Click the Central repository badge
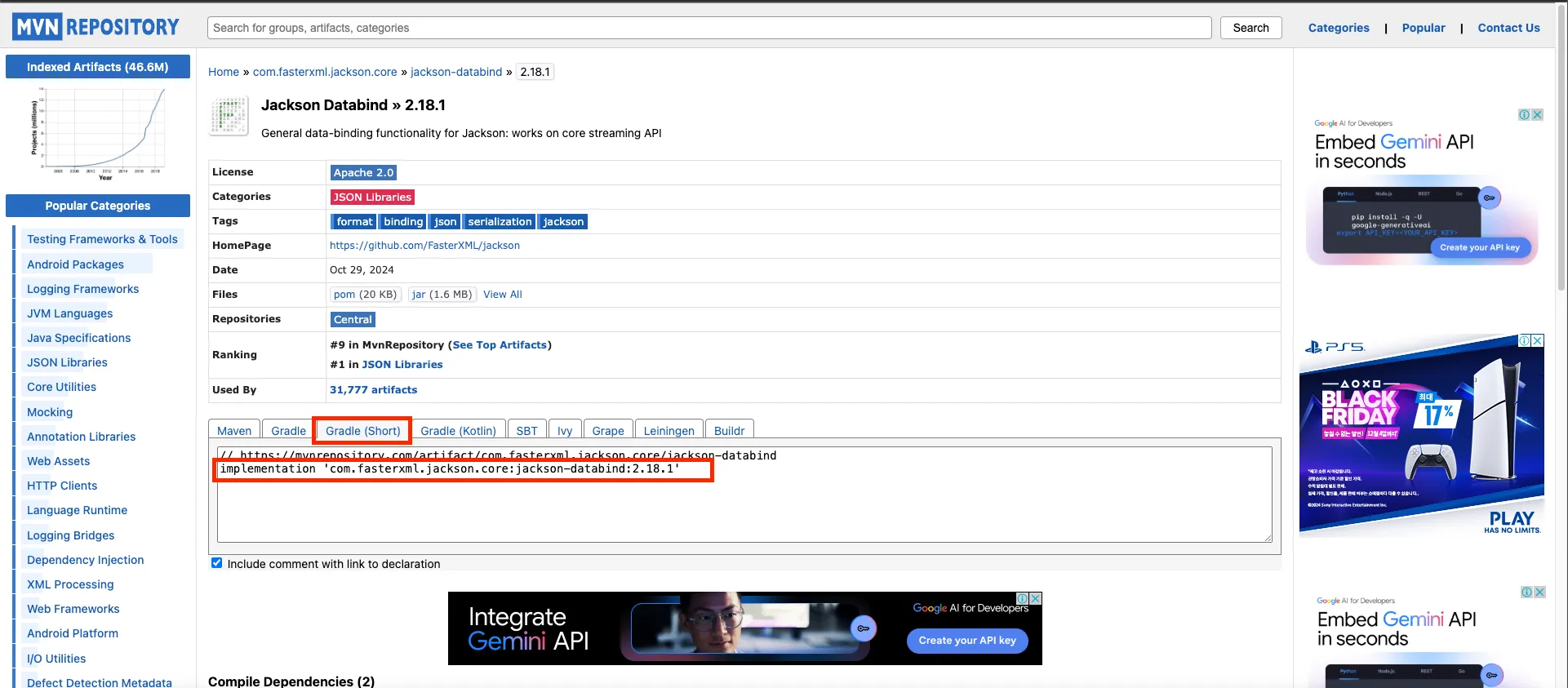Image resolution: width=1568 pixels, height=688 pixels. tap(353, 319)
